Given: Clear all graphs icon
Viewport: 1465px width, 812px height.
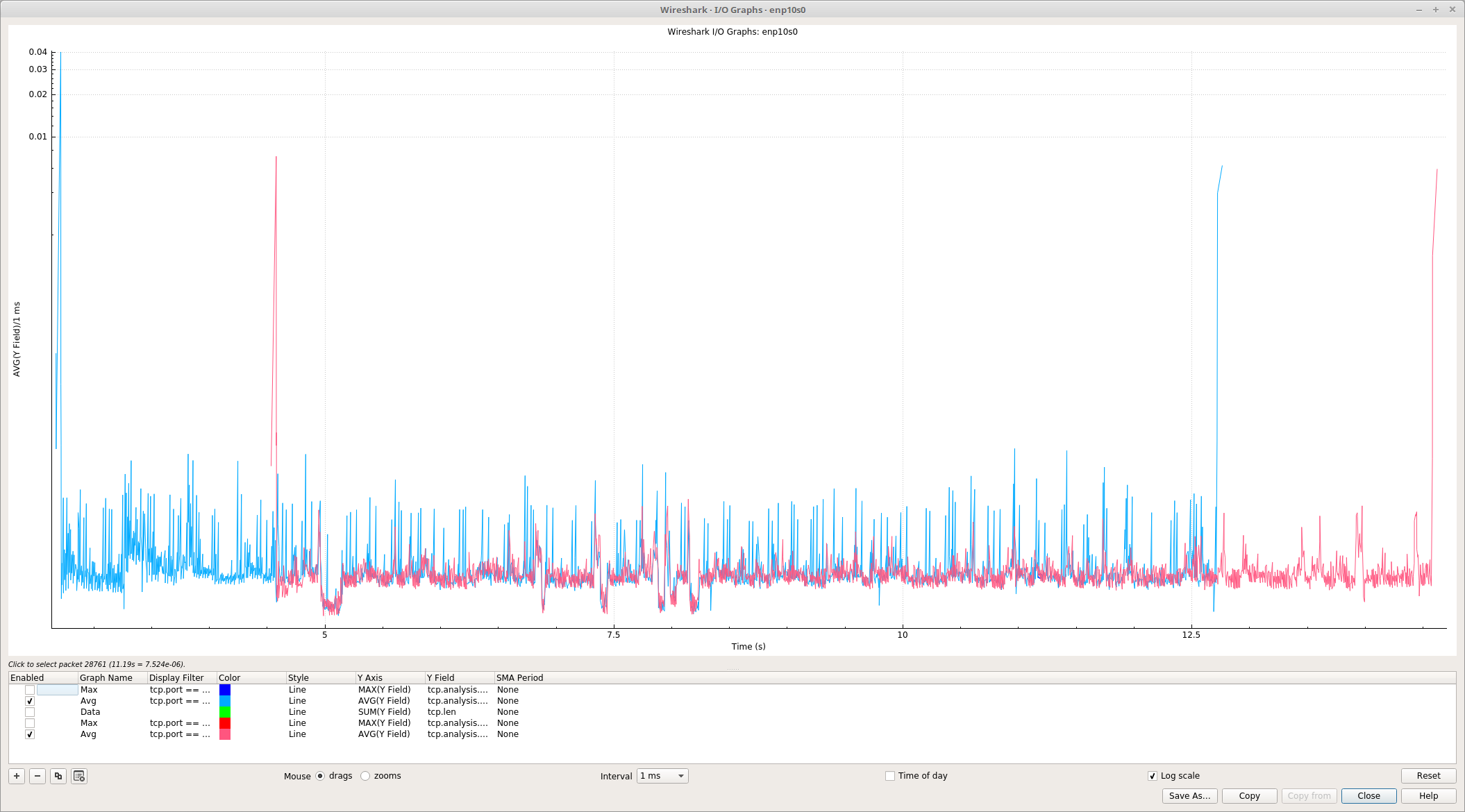Looking at the screenshot, I should pyautogui.click(x=79, y=776).
